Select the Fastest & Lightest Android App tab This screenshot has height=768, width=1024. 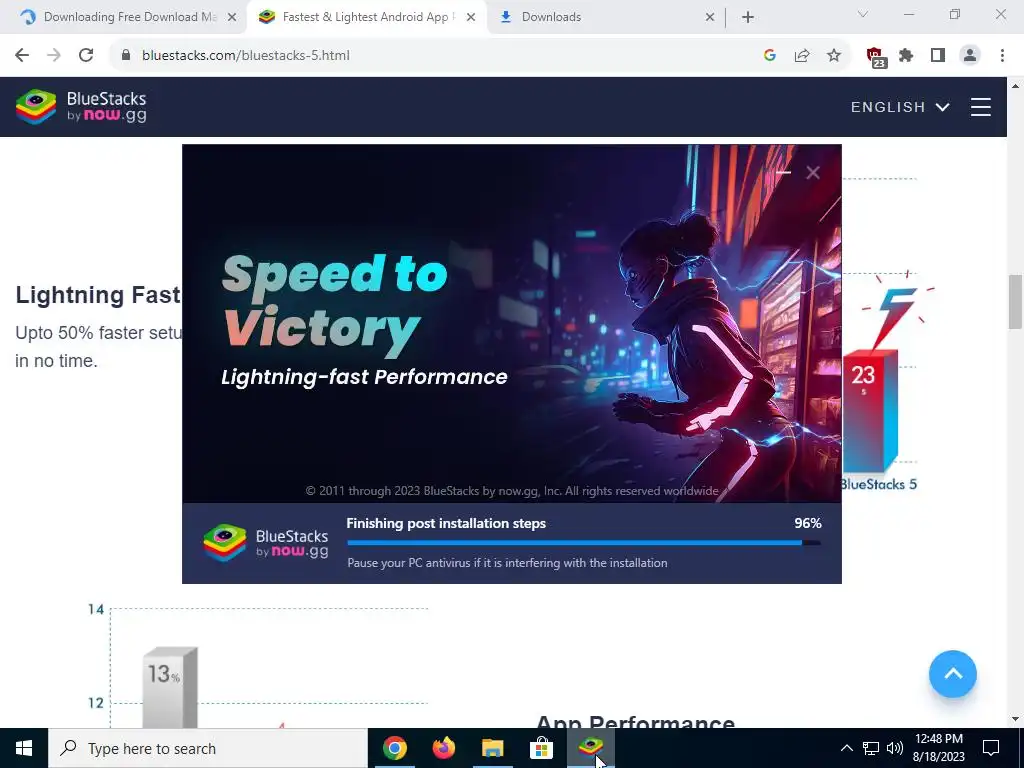click(368, 17)
